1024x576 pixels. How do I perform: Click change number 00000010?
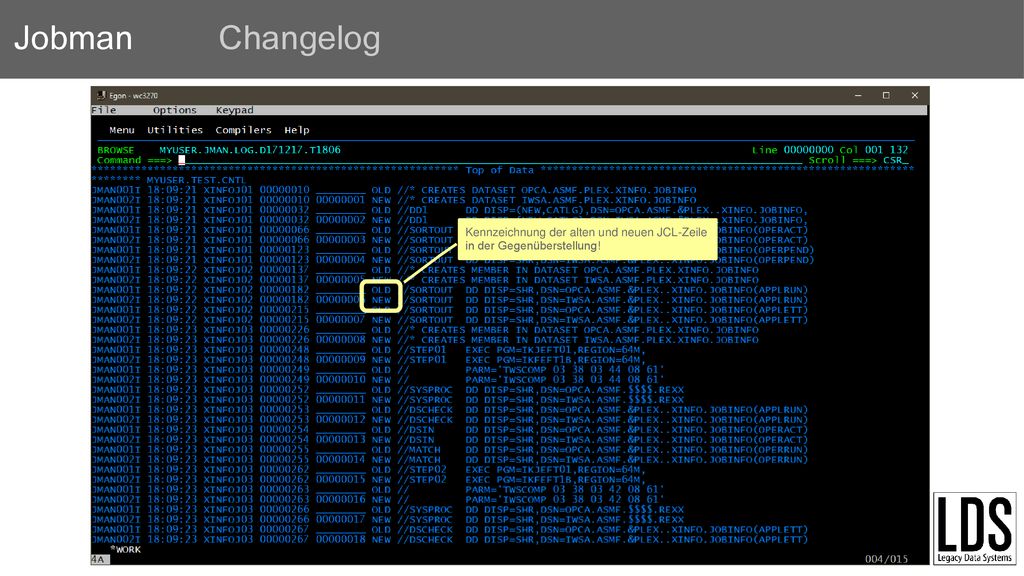[340, 379]
